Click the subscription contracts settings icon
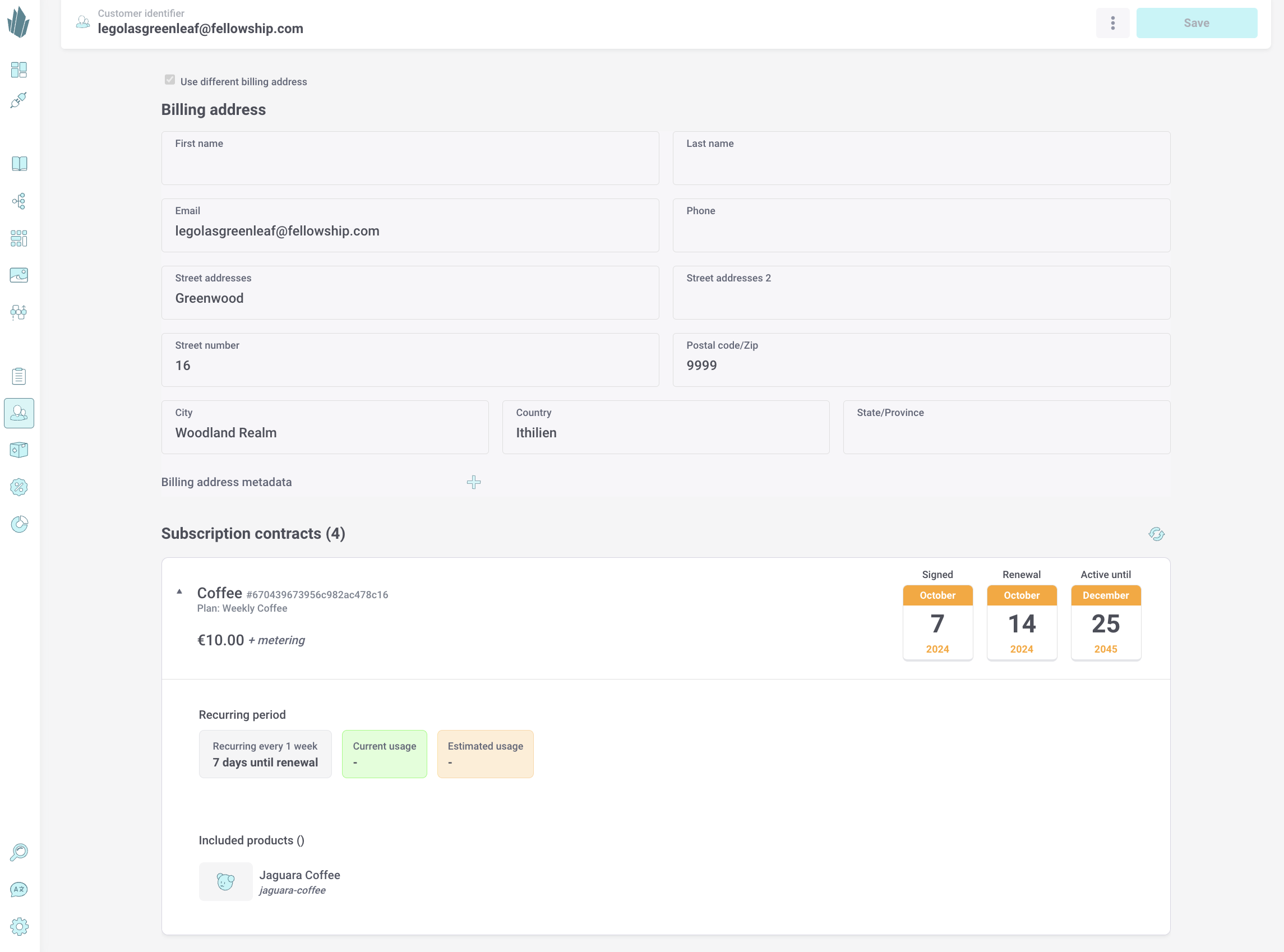The height and width of the screenshot is (952, 1284). (x=1156, y=534)
